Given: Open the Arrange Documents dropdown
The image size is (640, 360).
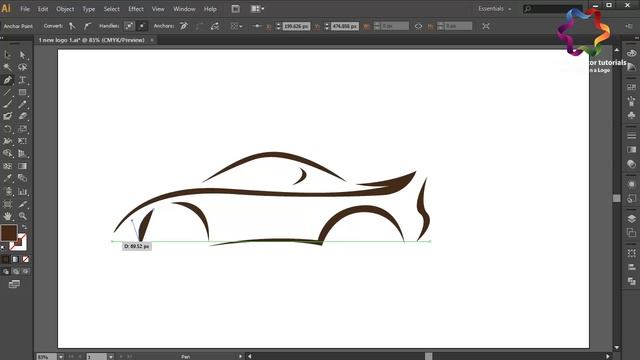Looking at the screenshot, I should [257, 9].
